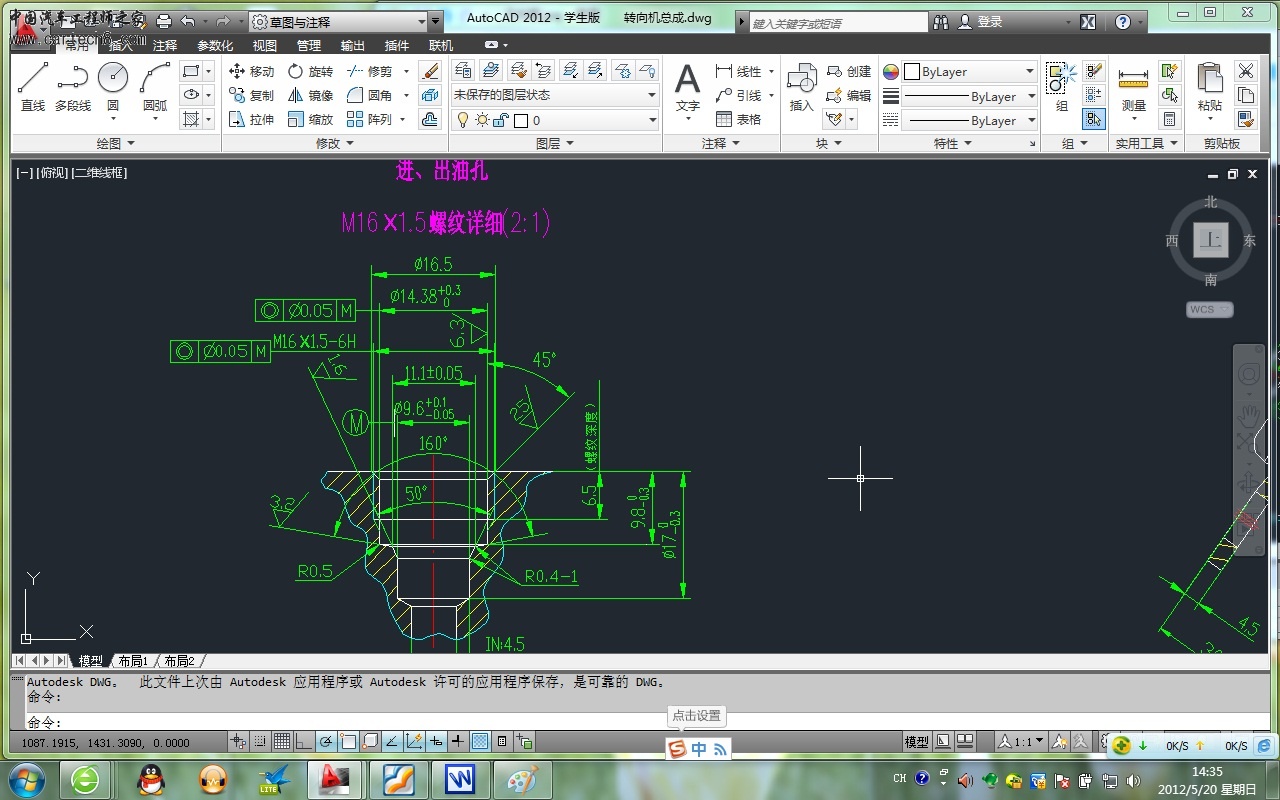Click the print icon in quick access toolbar
Viewport: 1280px width, 800px height.
pyautogui.click(x=164, y=21)
